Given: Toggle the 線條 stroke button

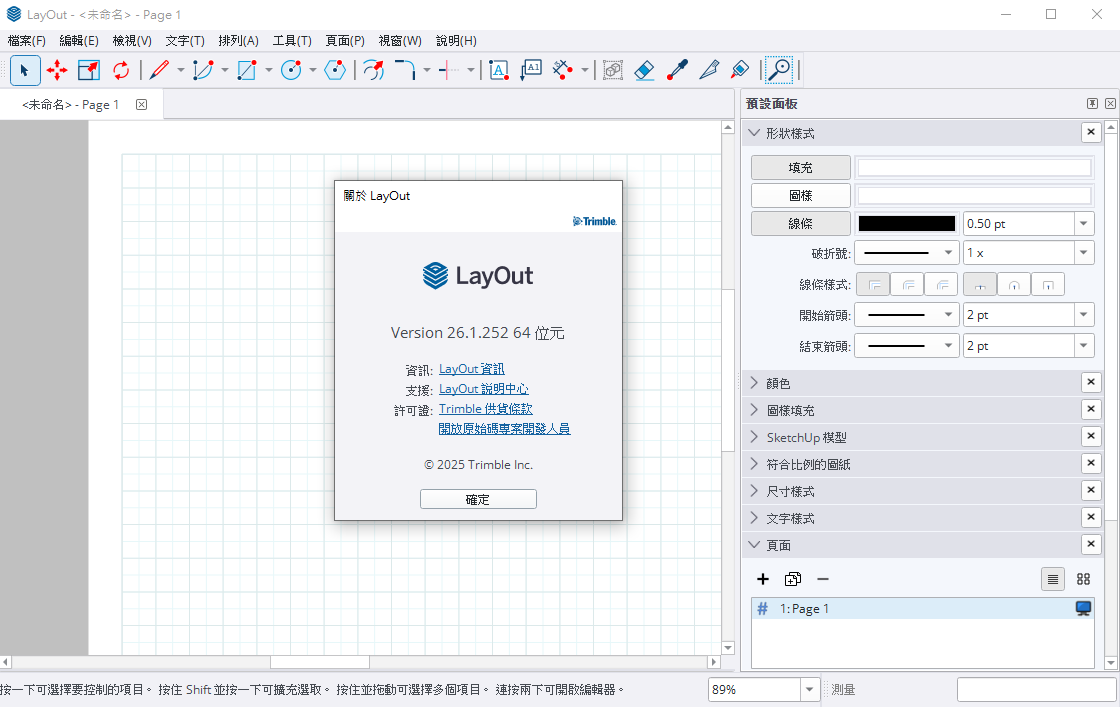Looking at the screenshot, I should point(801,224).
